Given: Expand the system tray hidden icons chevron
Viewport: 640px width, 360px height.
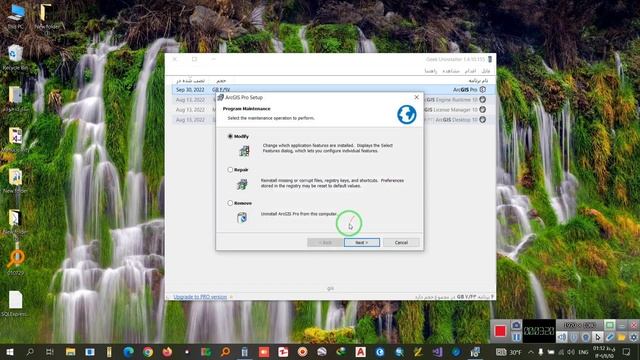Looking at the screenshot, I should coord(531,352).
